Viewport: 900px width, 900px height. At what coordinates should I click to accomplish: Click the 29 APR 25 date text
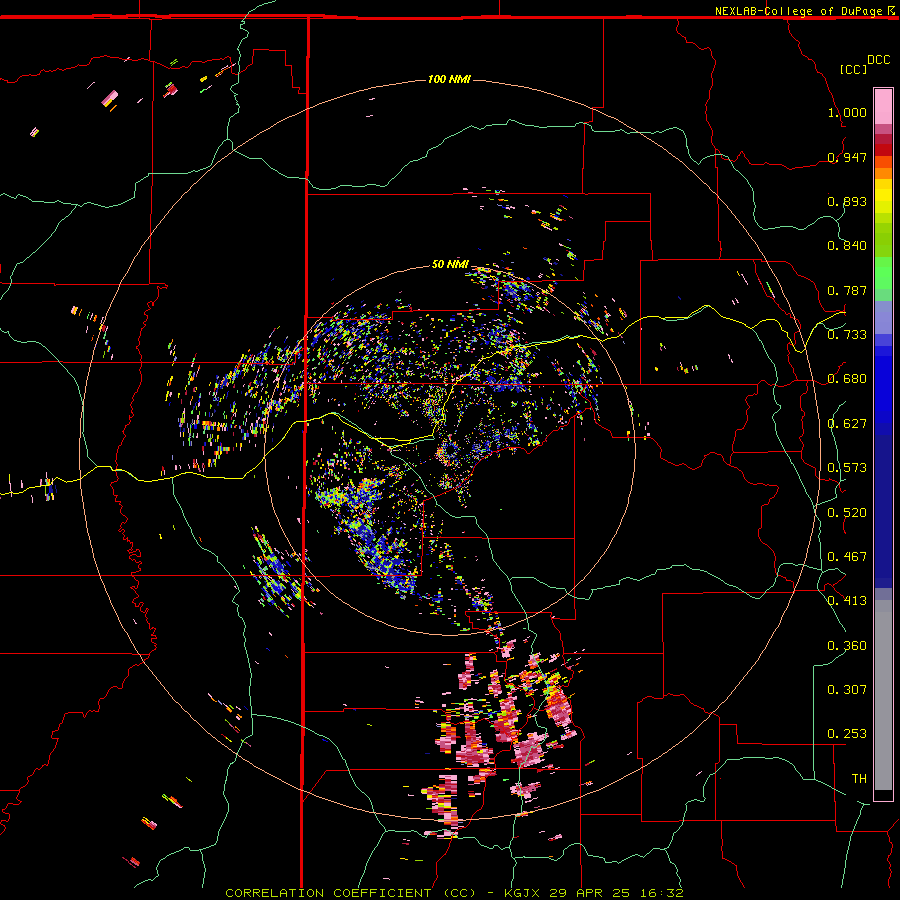[x=589, y=893]
